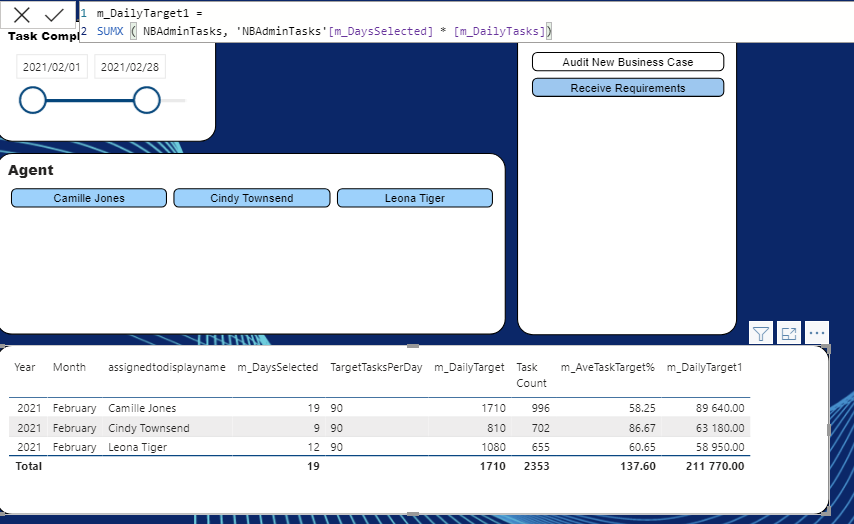Click the Task Count value 655
This screenshot has width=854, height=524.
pos(541,447)
